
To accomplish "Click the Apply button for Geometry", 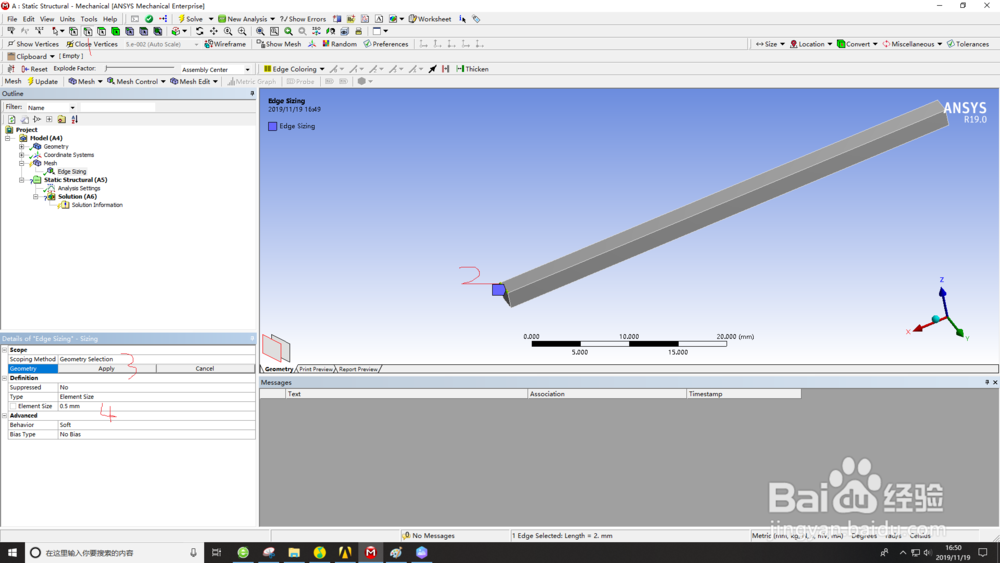I will tap(107, 369).
